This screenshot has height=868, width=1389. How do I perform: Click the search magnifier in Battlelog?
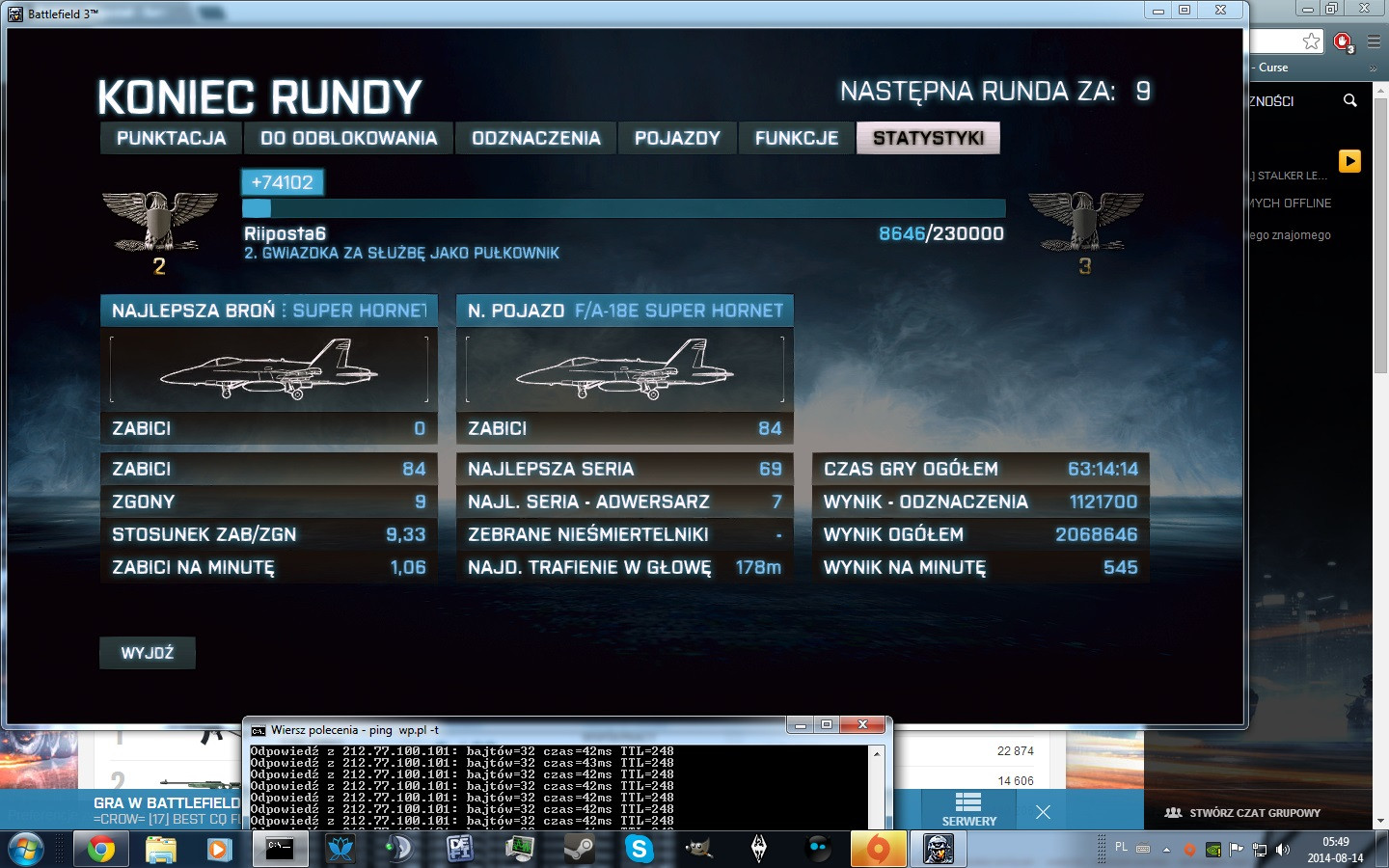1350,100
